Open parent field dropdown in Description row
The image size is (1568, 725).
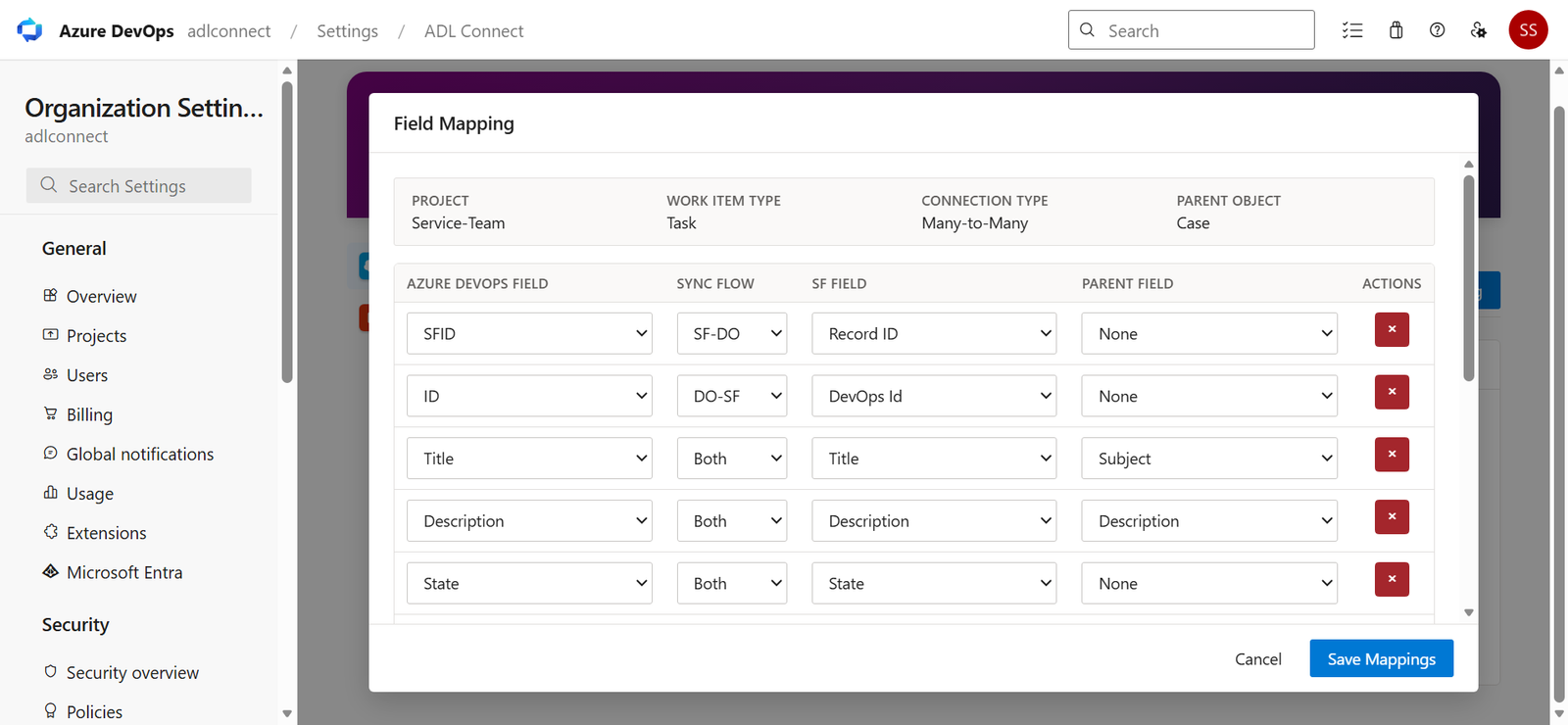pyautogui.click(x=1209, y=520)
